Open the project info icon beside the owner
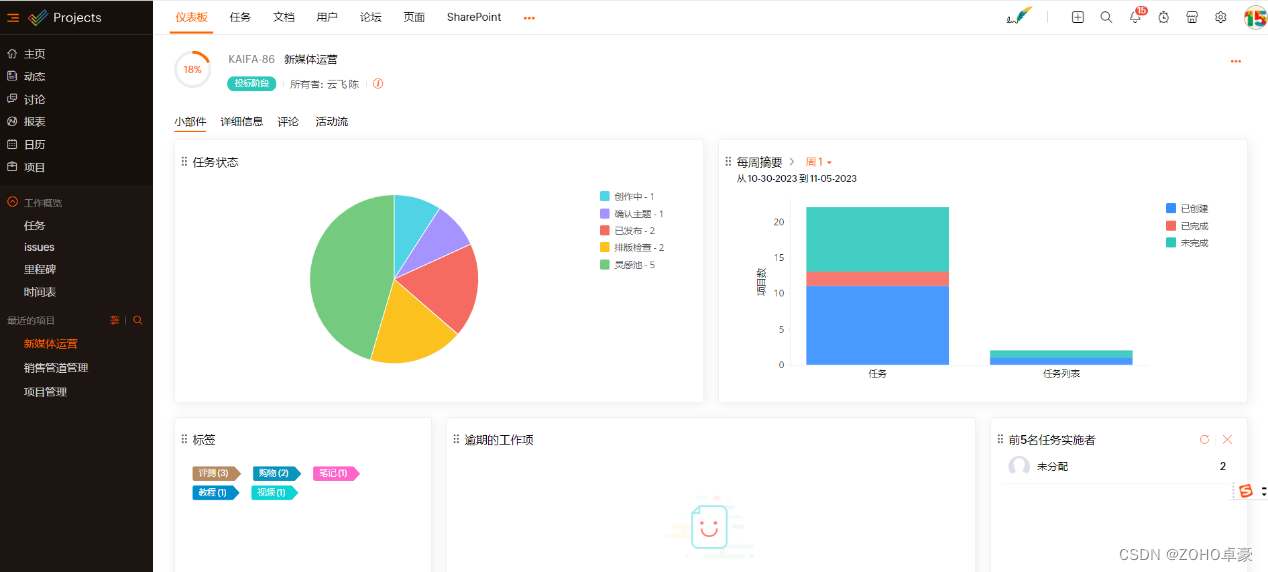 point(378,84)
